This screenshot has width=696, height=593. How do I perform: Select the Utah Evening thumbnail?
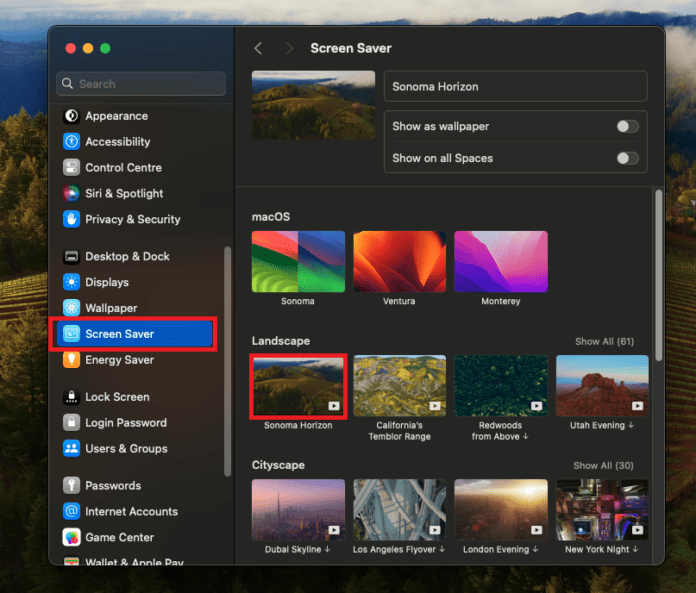click(x=602, y=386)
